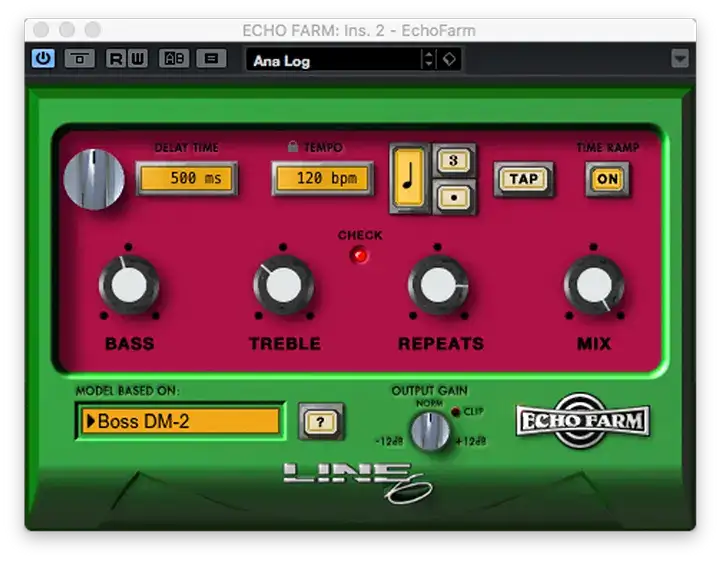Click the large delay time knob

tap(94, 180)
